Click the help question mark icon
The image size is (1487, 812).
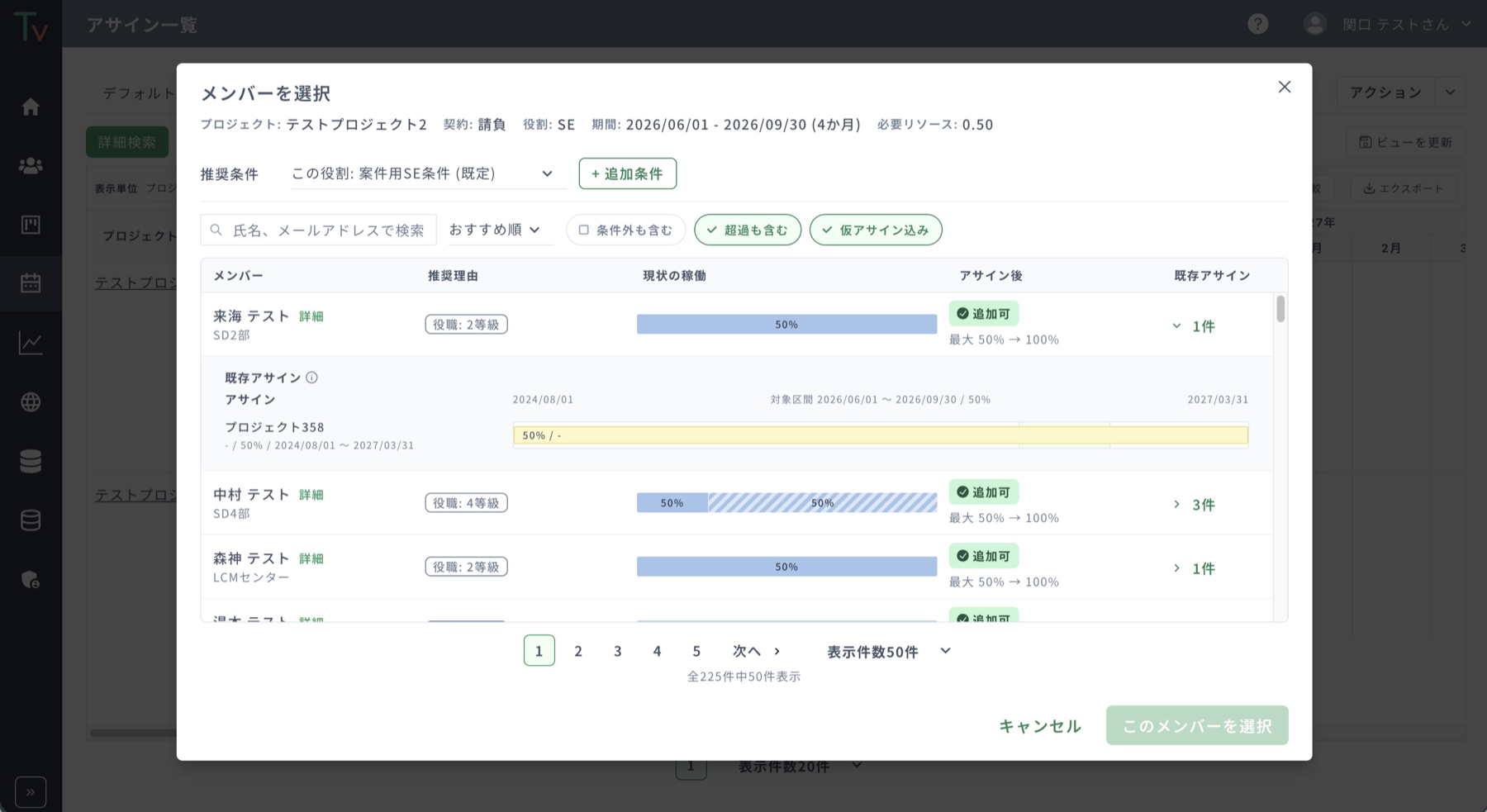(1258, 24)
